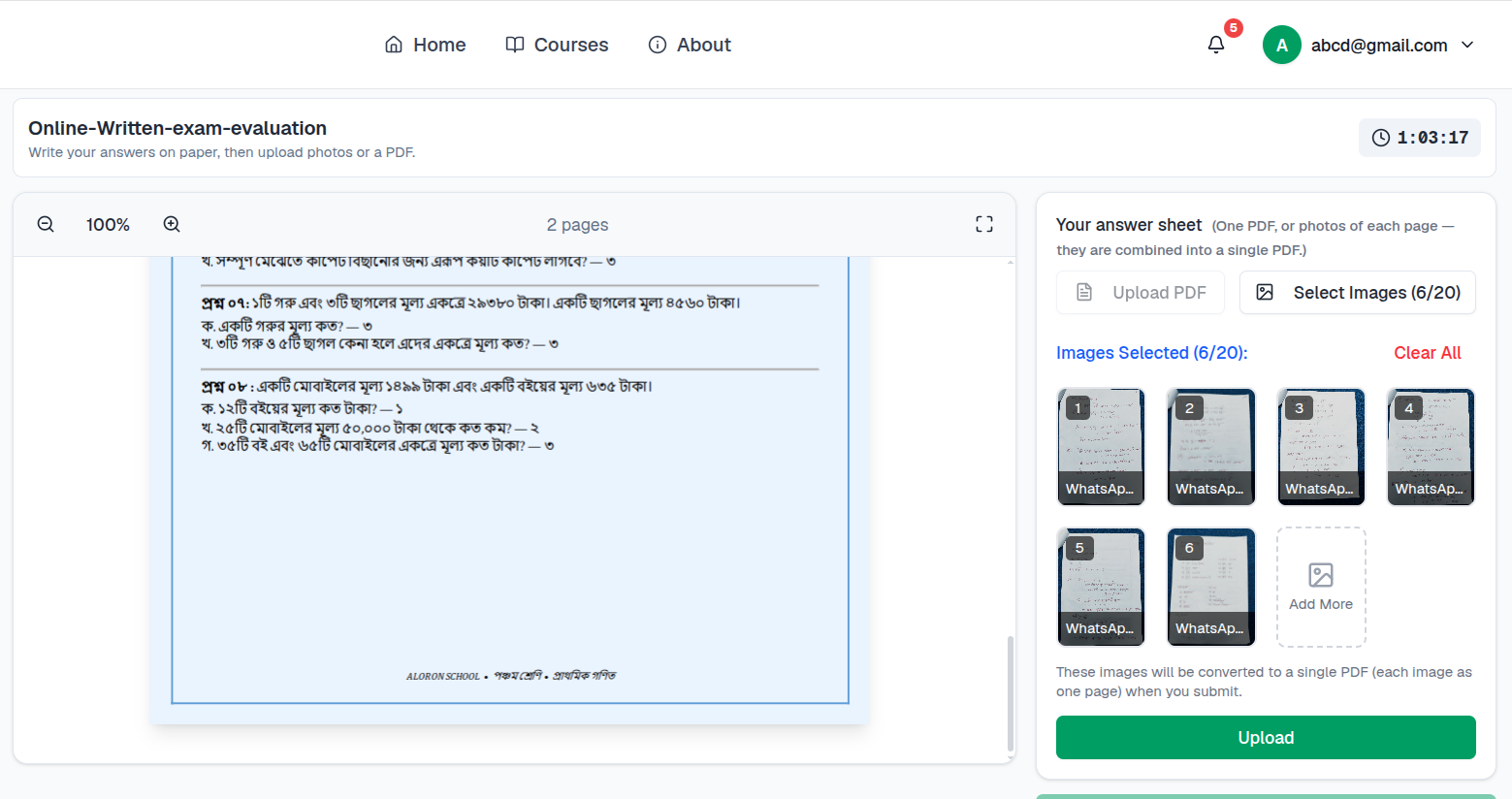
Task: Click the 'Your answer sheet' heading
Action: tap(1129, 225)
